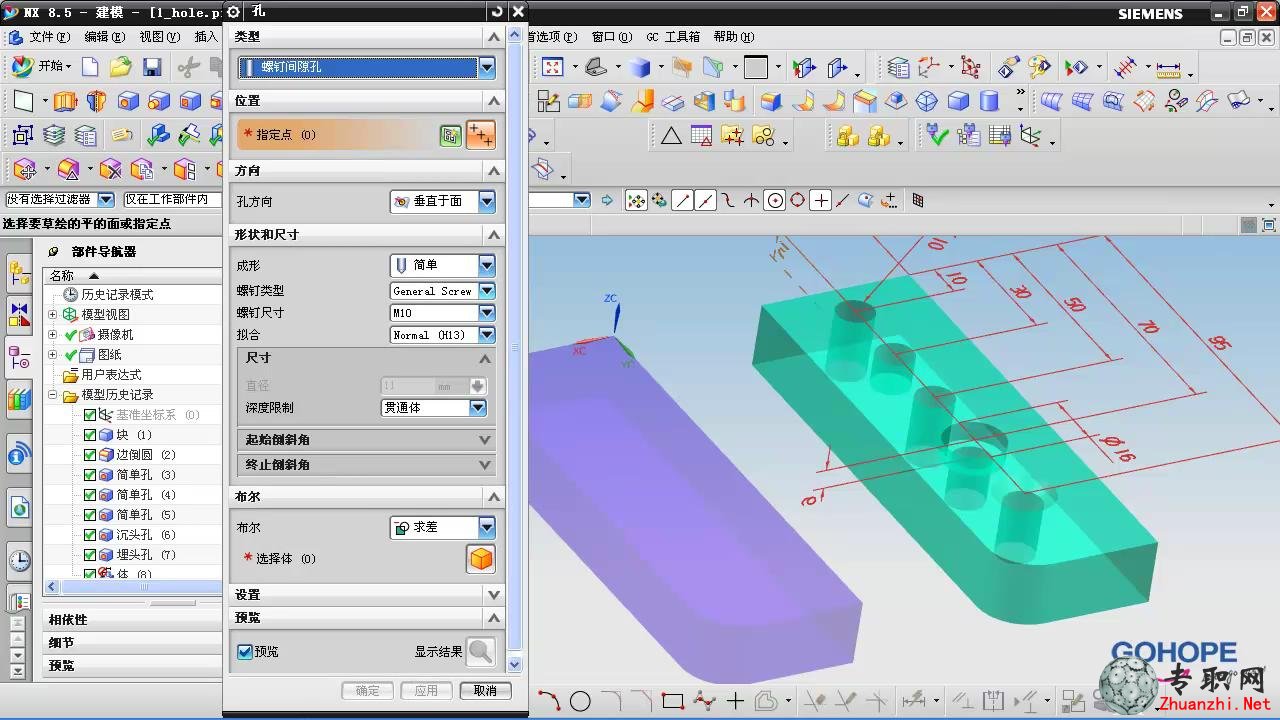Click the grid icon in snap toolbar

click(918, 200)
